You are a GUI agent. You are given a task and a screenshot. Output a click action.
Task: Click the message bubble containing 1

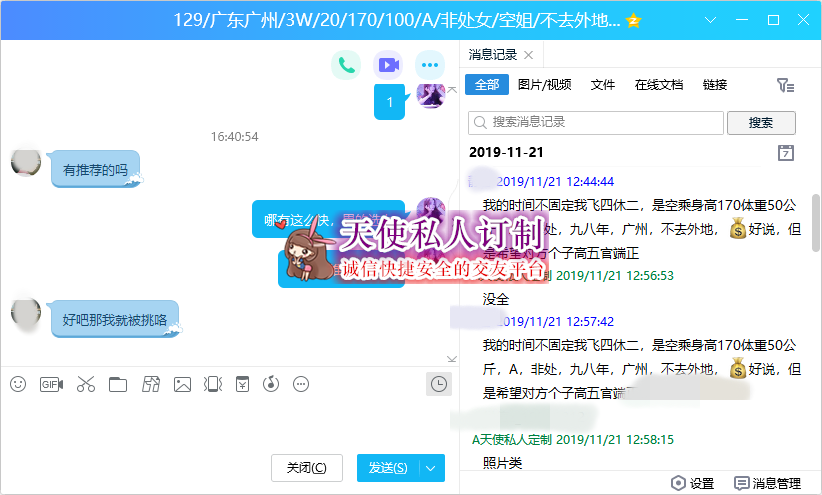390,102
